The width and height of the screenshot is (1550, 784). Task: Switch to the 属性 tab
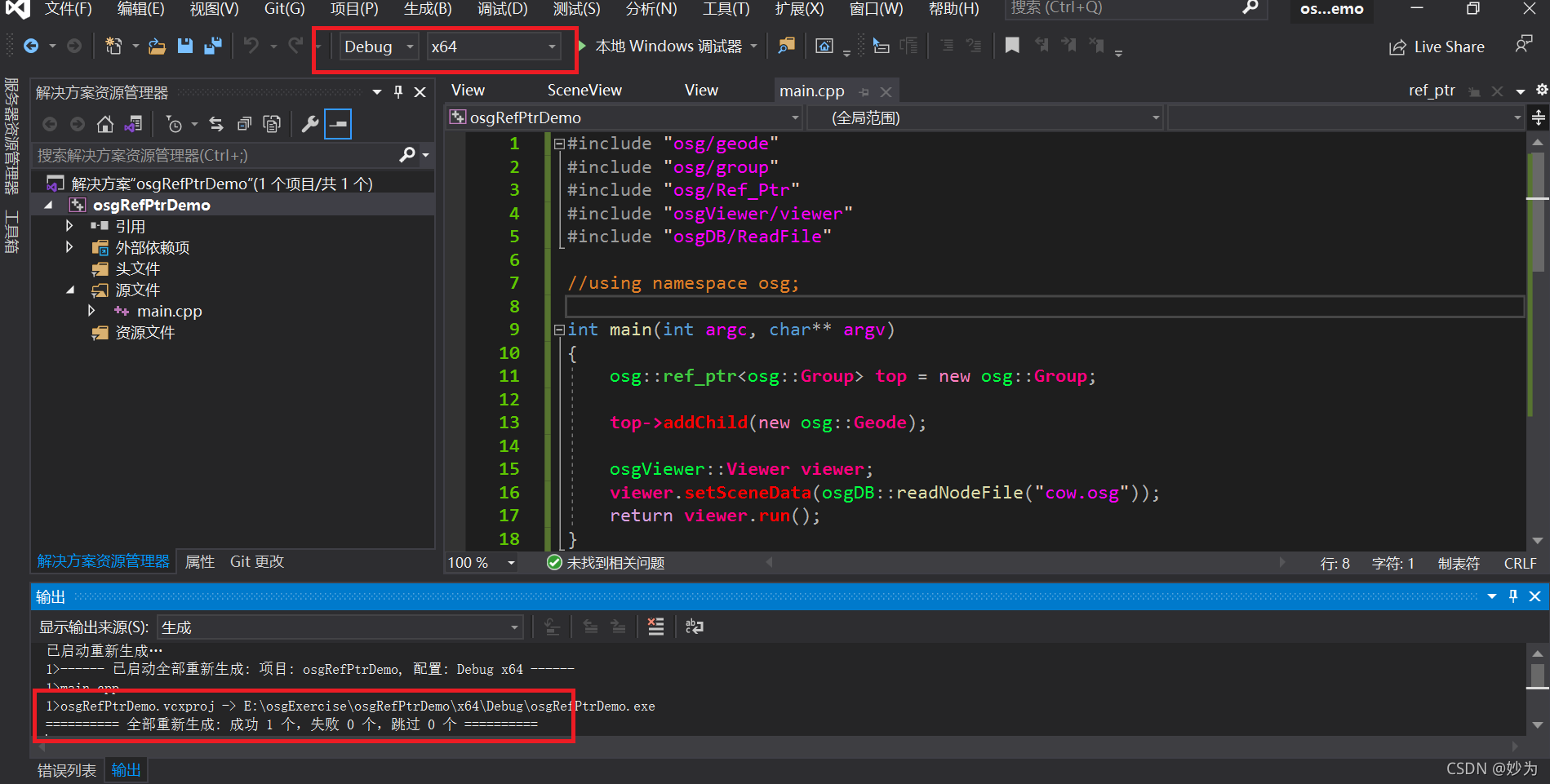point(200,561)
